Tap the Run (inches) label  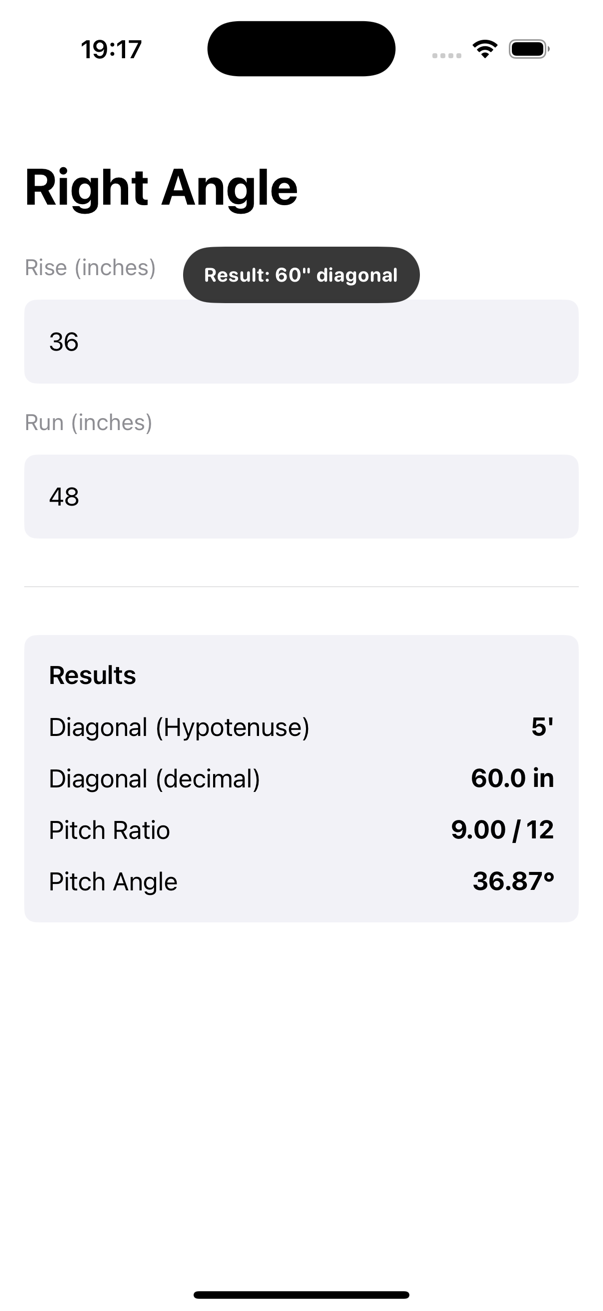[88, 423]
